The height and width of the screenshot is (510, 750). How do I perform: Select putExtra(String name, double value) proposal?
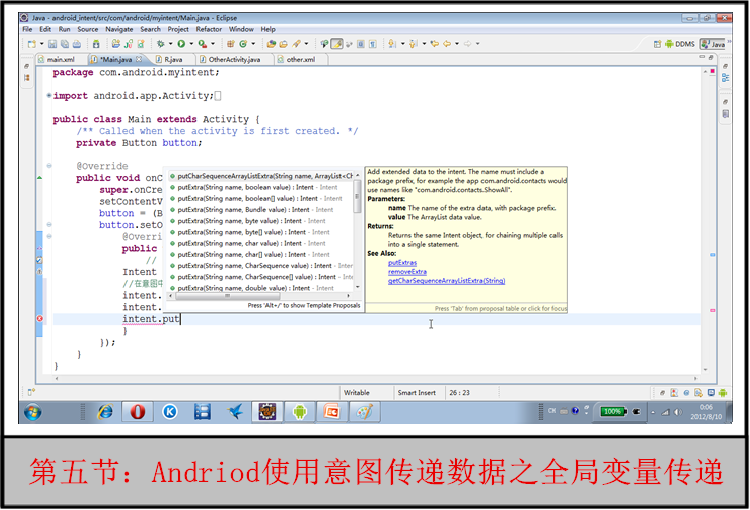(x=261, y=288)
